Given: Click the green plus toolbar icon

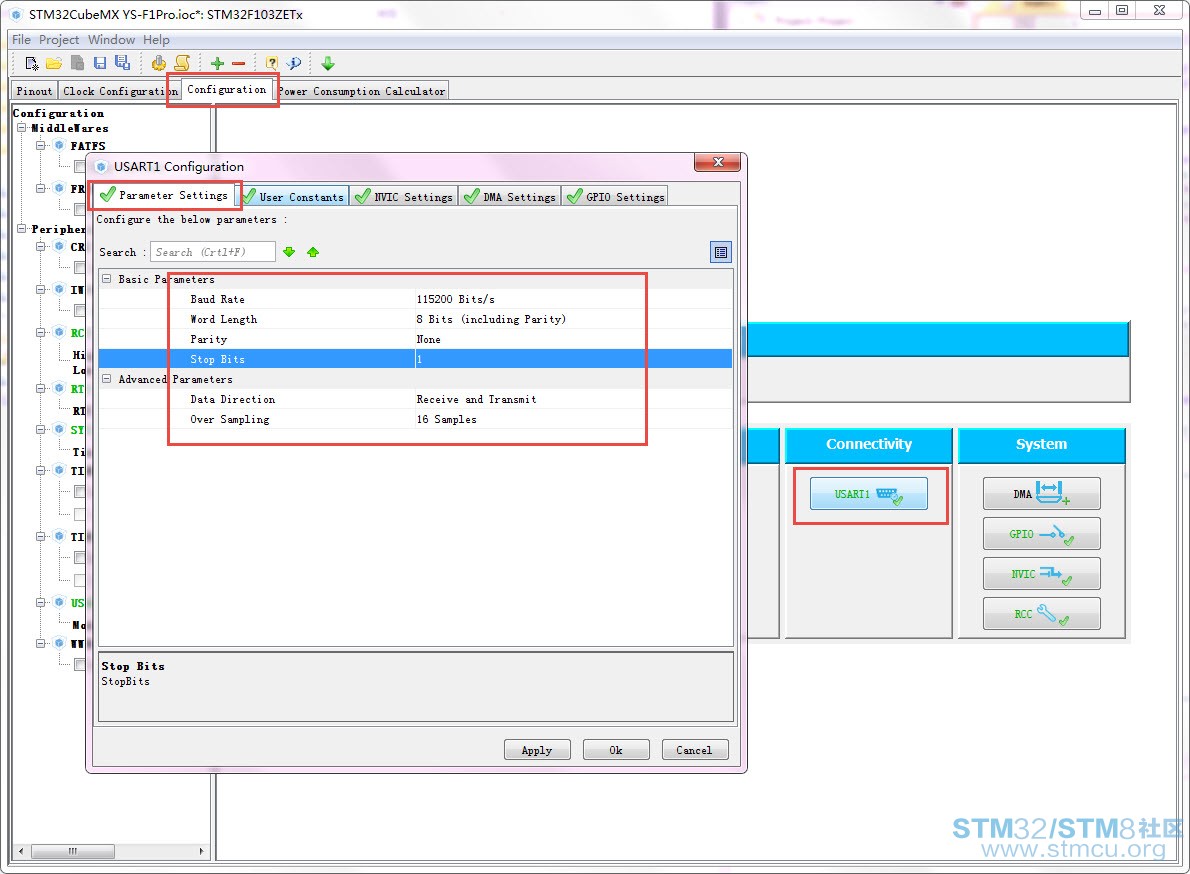Looking at the screenshot, I should click(x=217, y=64).
